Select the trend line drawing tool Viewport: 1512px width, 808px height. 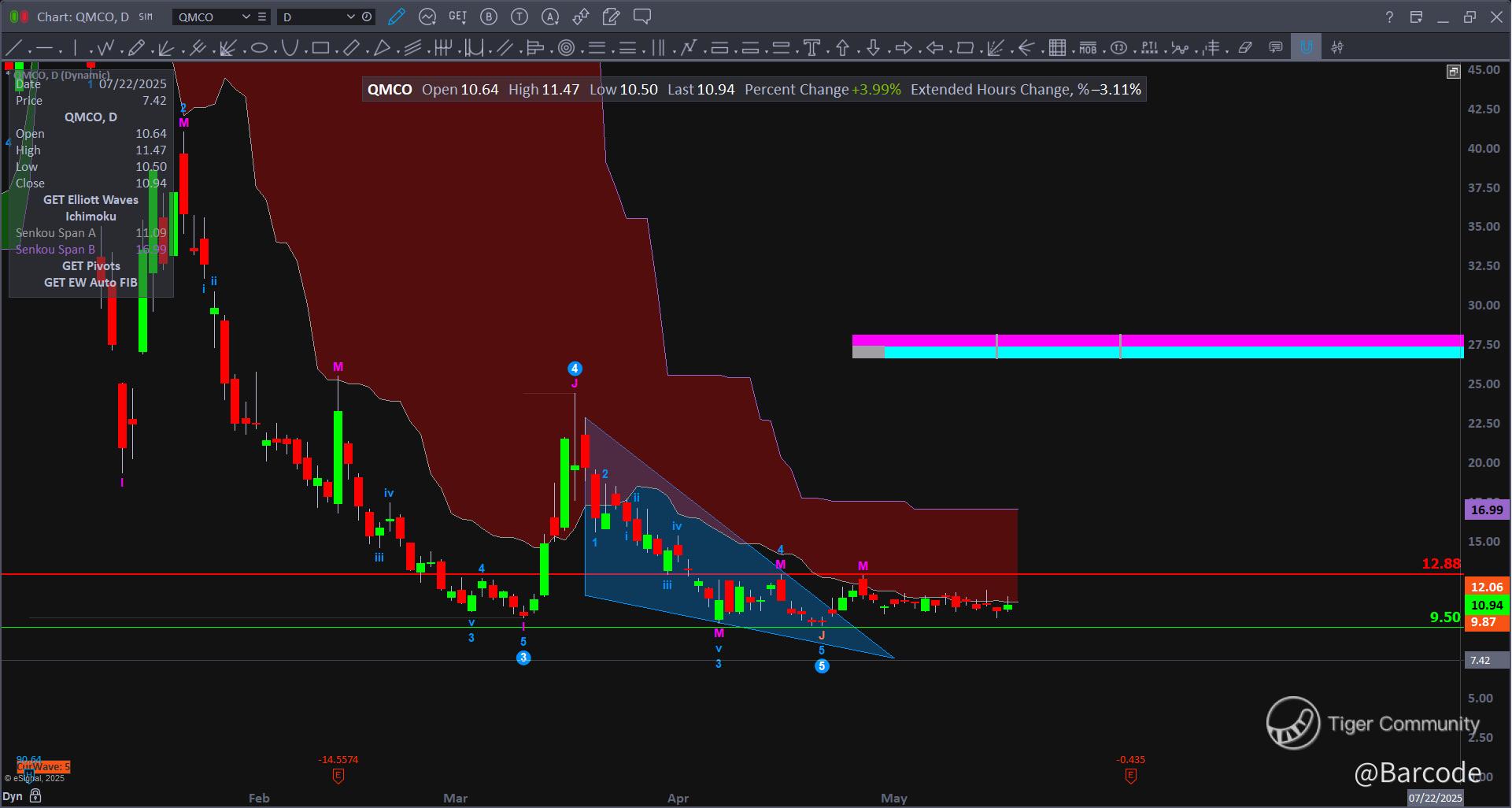coord(13,48)
